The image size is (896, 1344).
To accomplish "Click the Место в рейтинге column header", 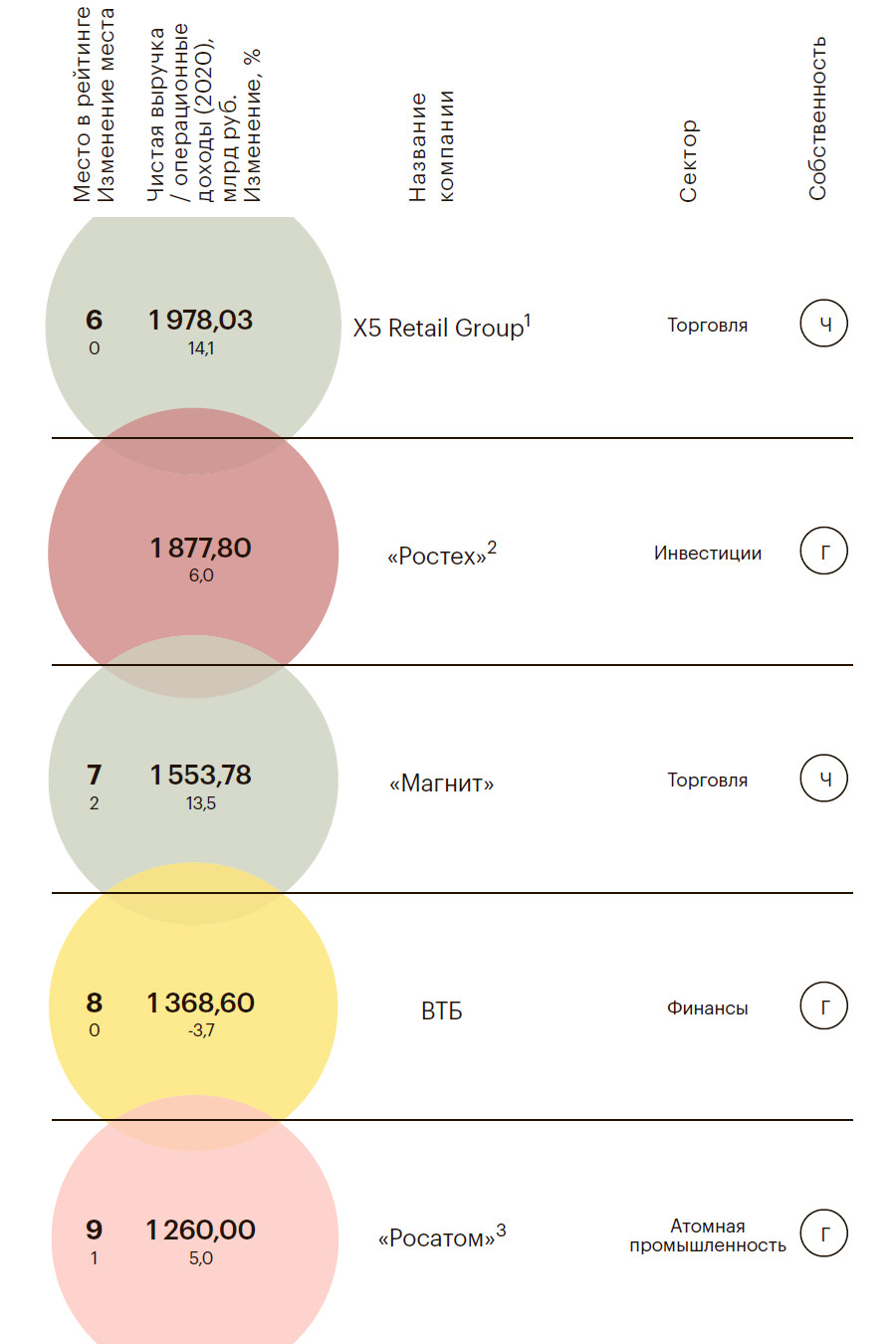I will pyautogui.click(x=82, y=105).
